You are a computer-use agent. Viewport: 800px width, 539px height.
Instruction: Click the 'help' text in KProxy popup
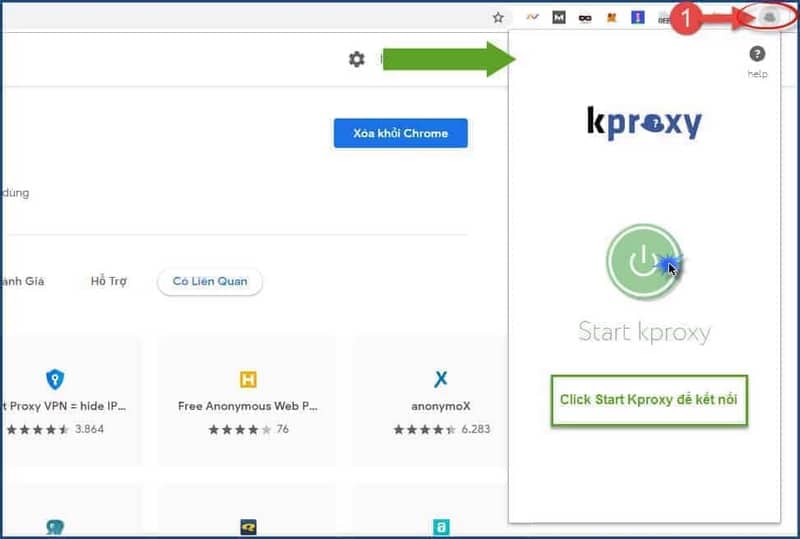(x=758, y=74)
